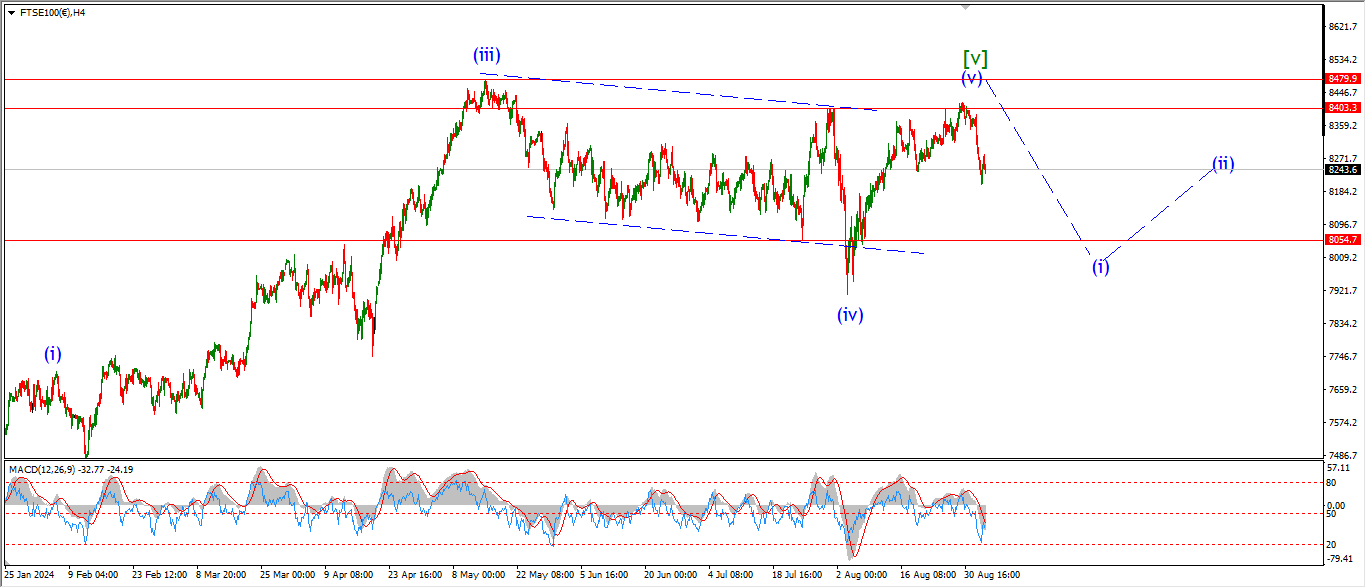Click the black 8243.6 current price tag
The height and width of the screenshot is (588, 1366).
pyautogui.click(x=1342, y=170)
